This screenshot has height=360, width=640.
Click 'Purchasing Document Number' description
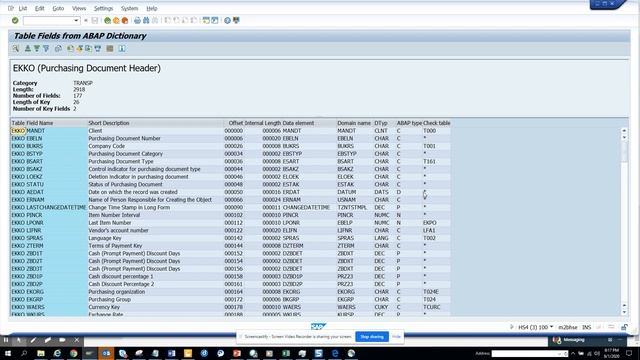[x=124, y=138]
